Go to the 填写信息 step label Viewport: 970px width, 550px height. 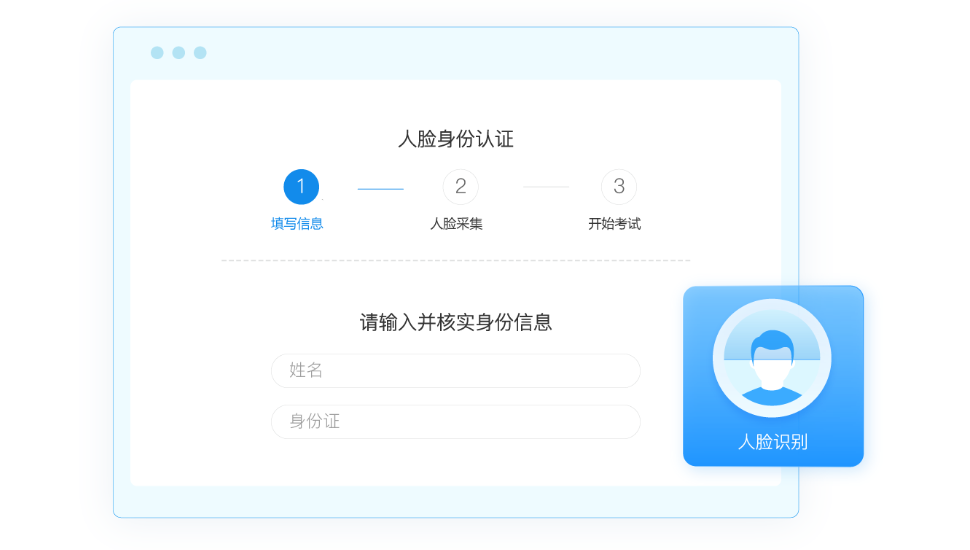297,223
